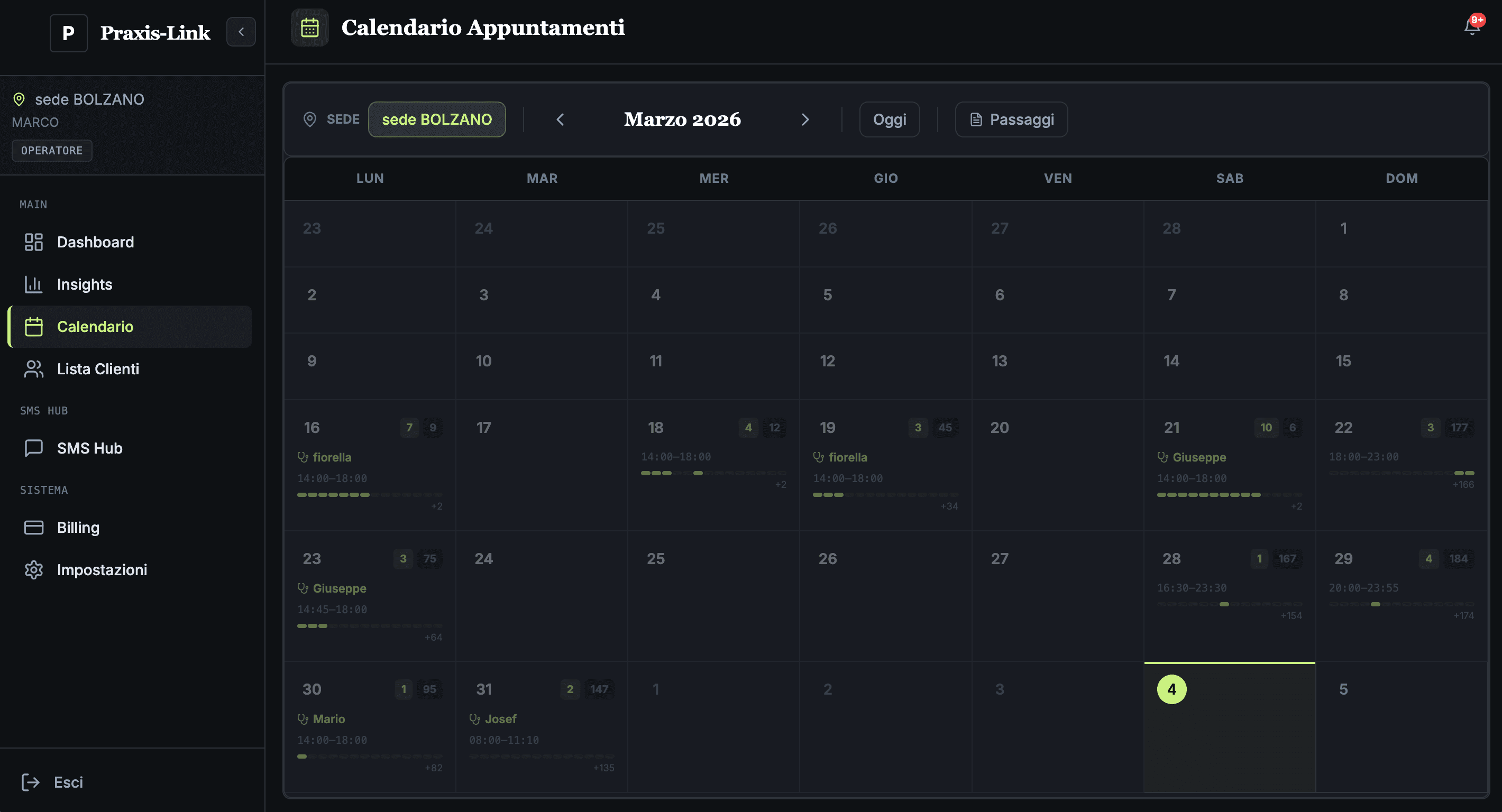The image size is (1502, 812).
Task: Select the OPERATORE role badge
Action: (x=51, y=150)
